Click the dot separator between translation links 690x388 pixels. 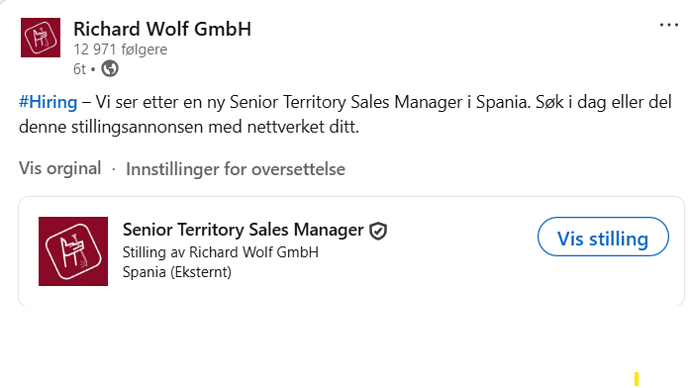(x=114, y=169)
